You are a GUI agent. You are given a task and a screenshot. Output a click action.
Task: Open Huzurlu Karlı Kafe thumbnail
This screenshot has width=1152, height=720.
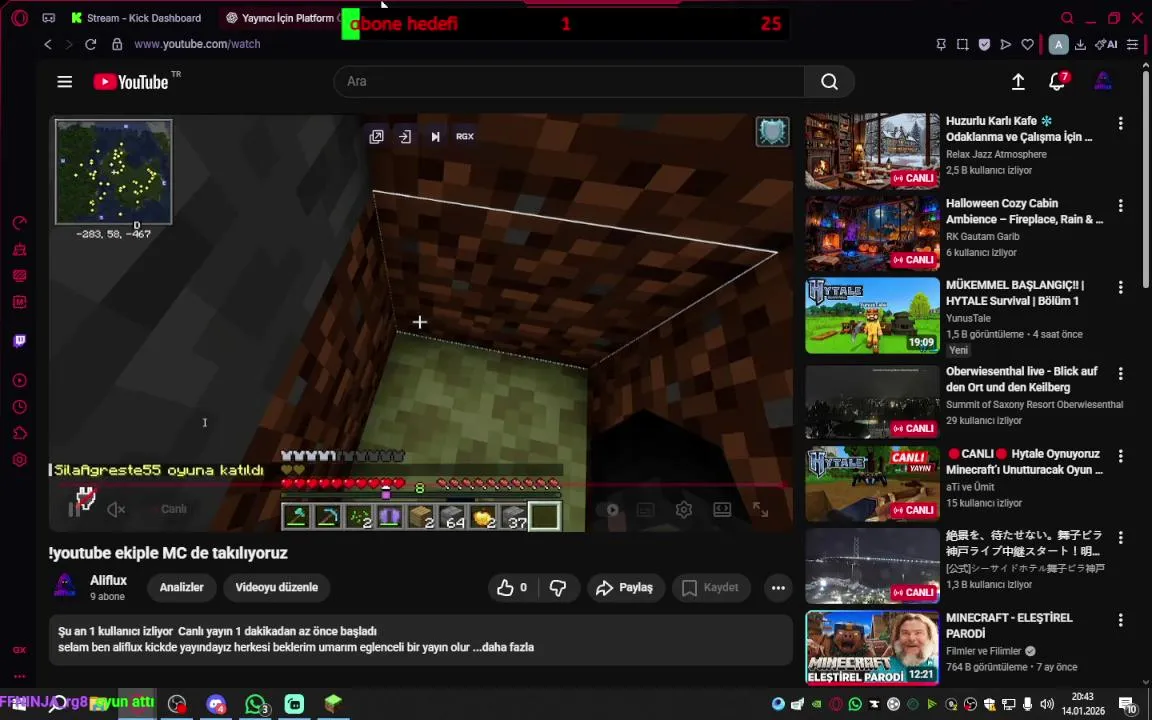pyautogui.click(x=872, y=151)
